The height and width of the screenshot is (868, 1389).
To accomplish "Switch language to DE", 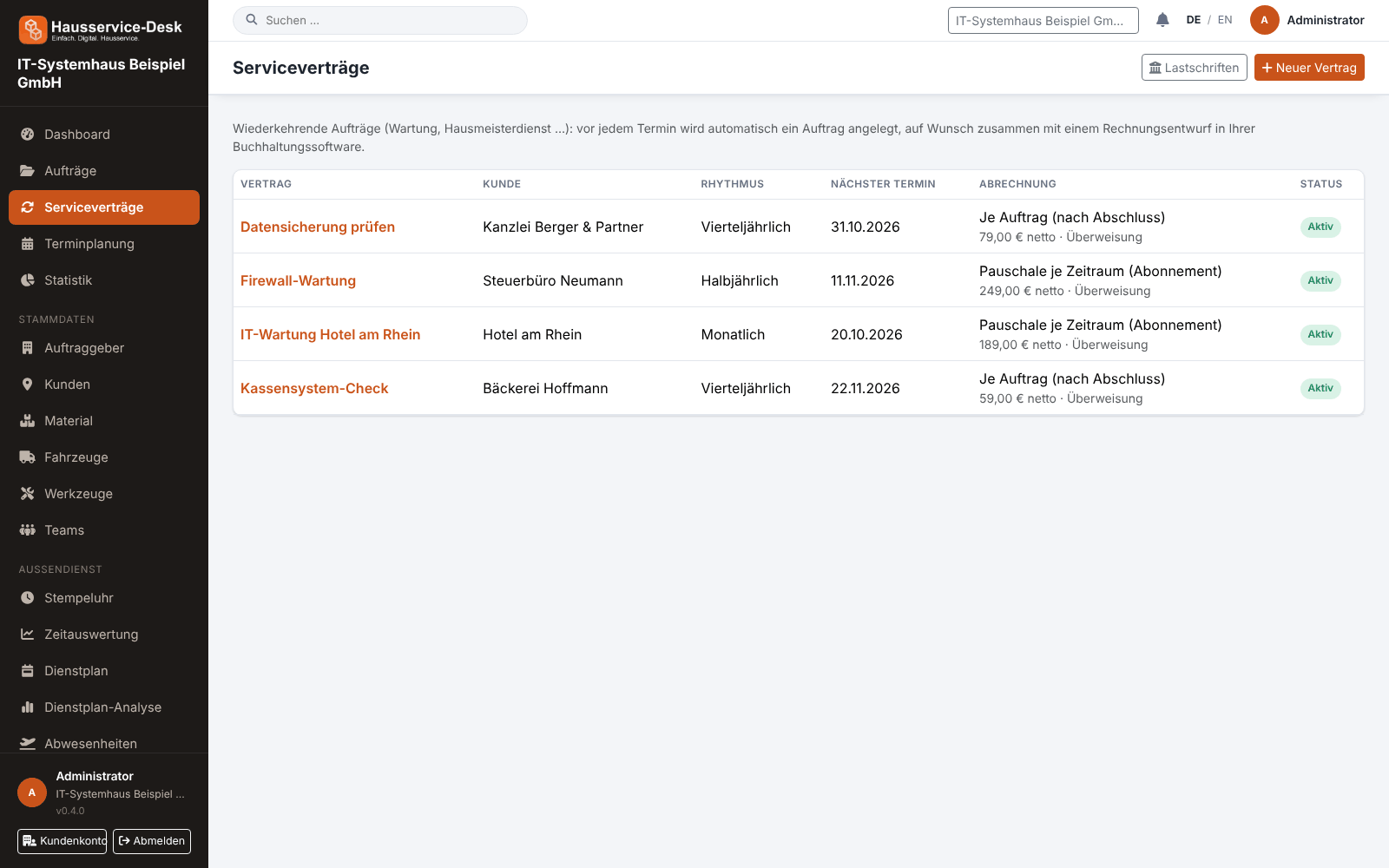I will click(1194, 20).
